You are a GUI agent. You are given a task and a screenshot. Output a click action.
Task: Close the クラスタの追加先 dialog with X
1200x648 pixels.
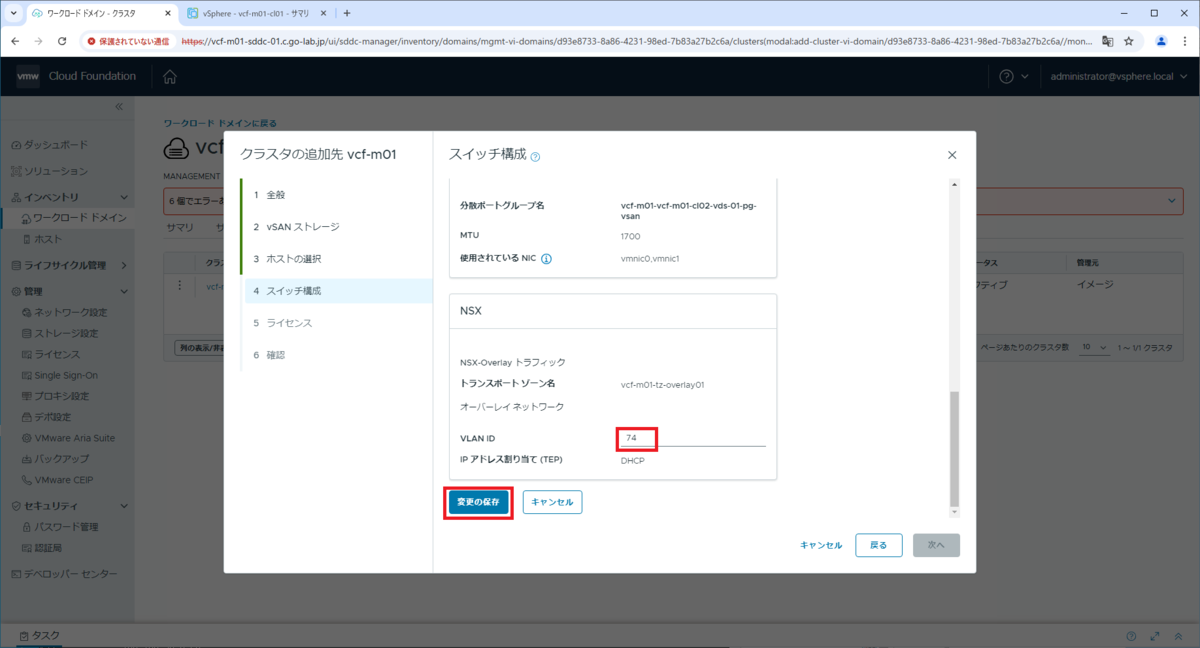point(952,155)
